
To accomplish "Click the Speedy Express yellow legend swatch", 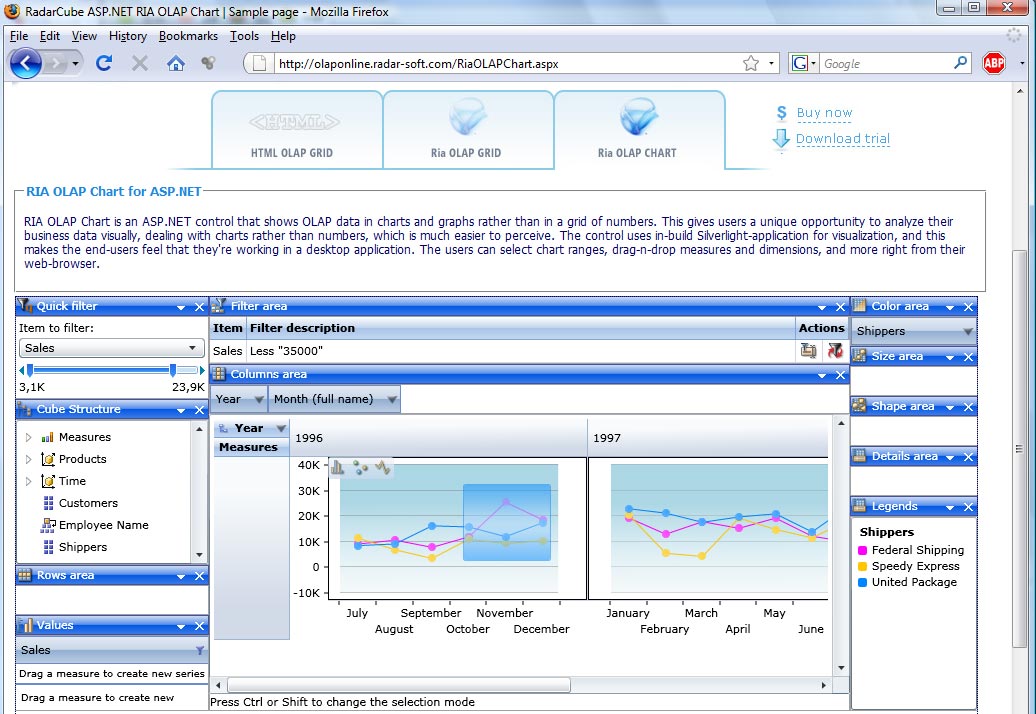I will pos(862,566).
